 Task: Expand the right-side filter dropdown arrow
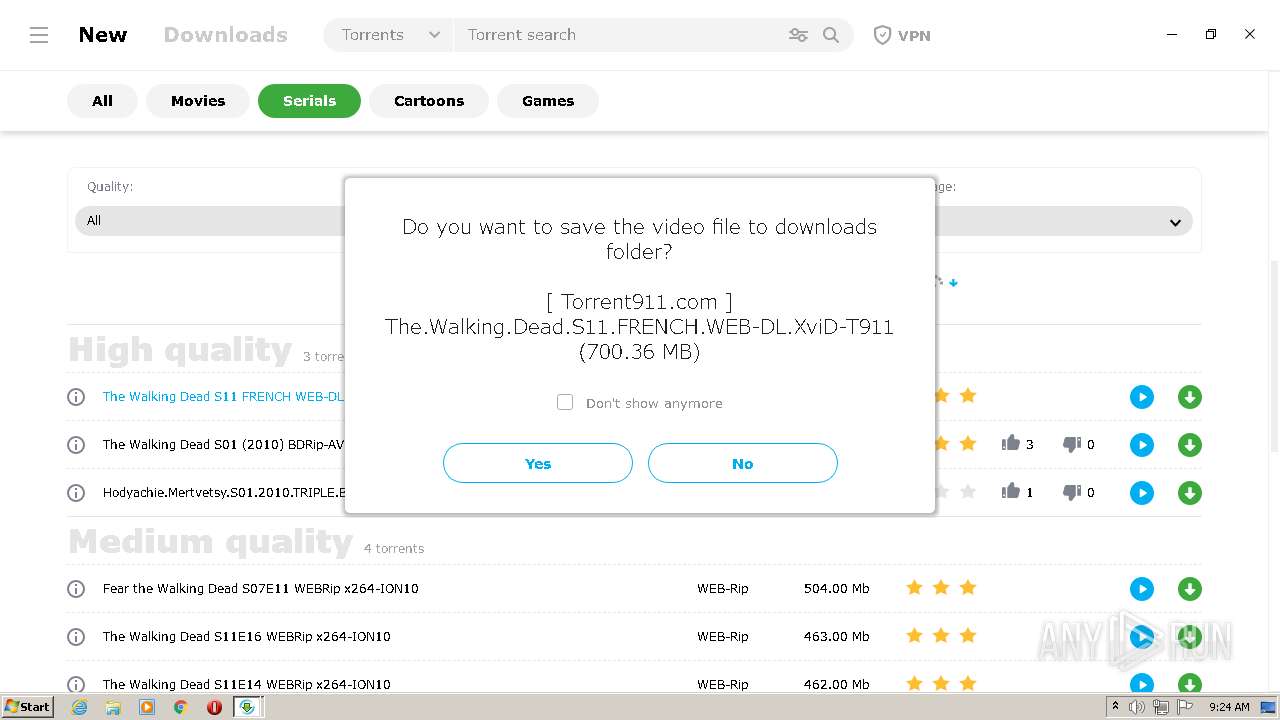click(x=1175, y=222)
